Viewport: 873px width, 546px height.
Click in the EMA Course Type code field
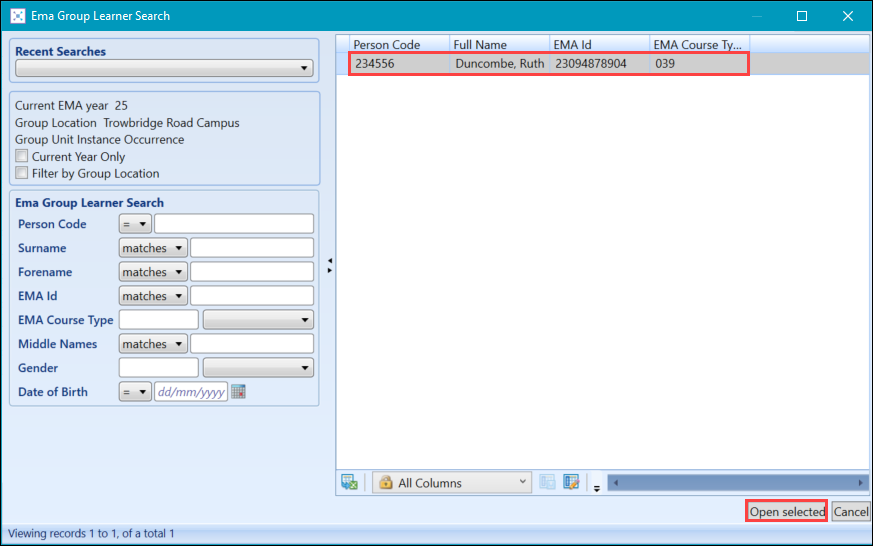(159, 319)
